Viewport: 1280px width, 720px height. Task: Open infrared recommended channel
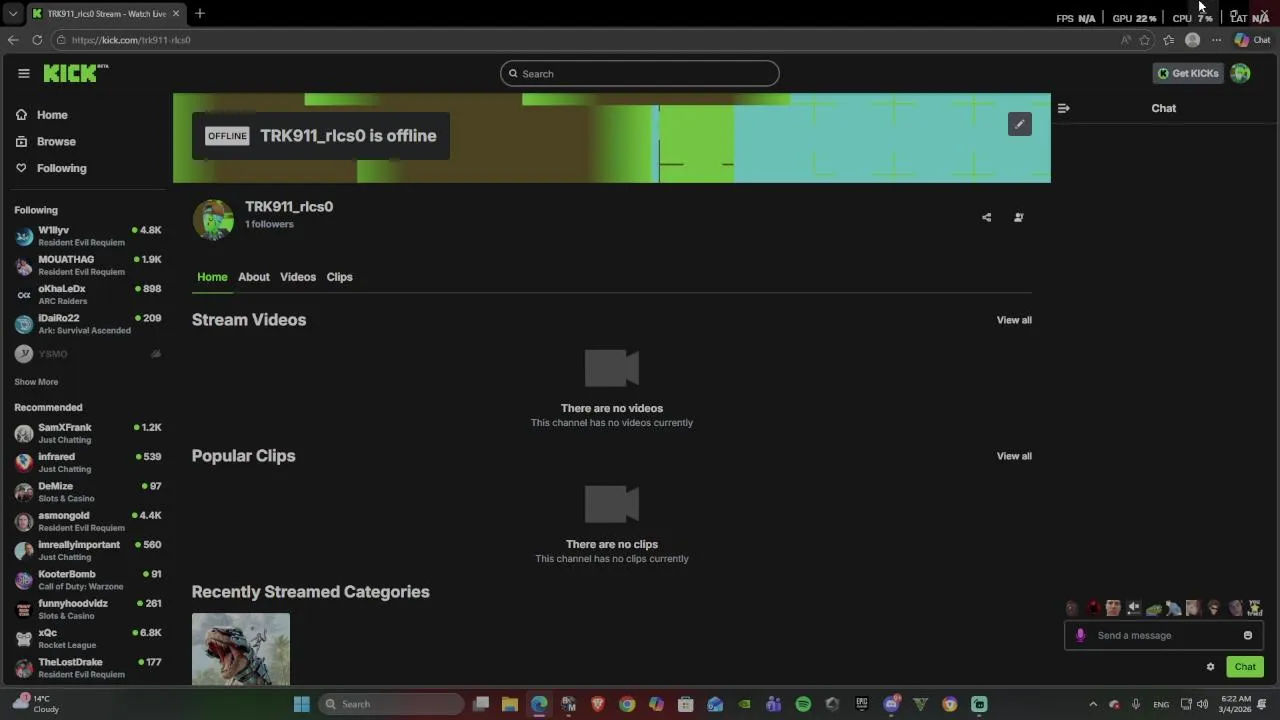[88, 462]
